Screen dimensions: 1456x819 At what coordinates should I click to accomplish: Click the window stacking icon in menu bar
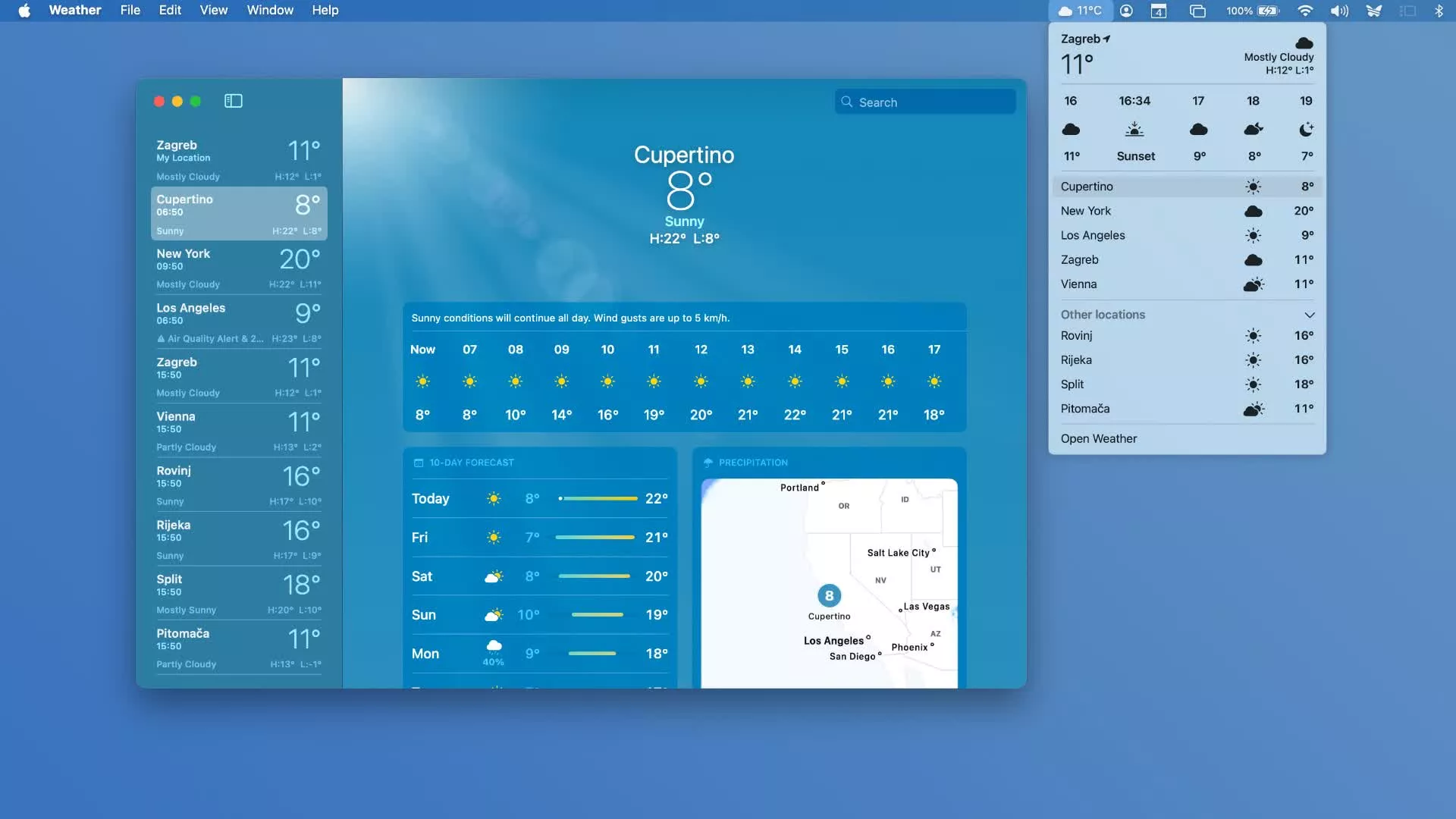(1197, 11)
